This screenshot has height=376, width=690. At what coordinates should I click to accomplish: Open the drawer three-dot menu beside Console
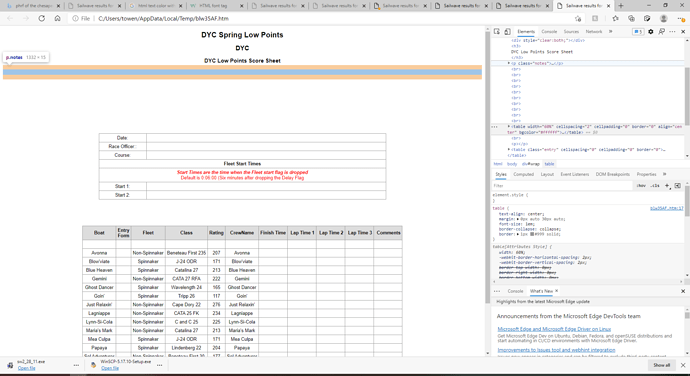[x=497, y=291]
